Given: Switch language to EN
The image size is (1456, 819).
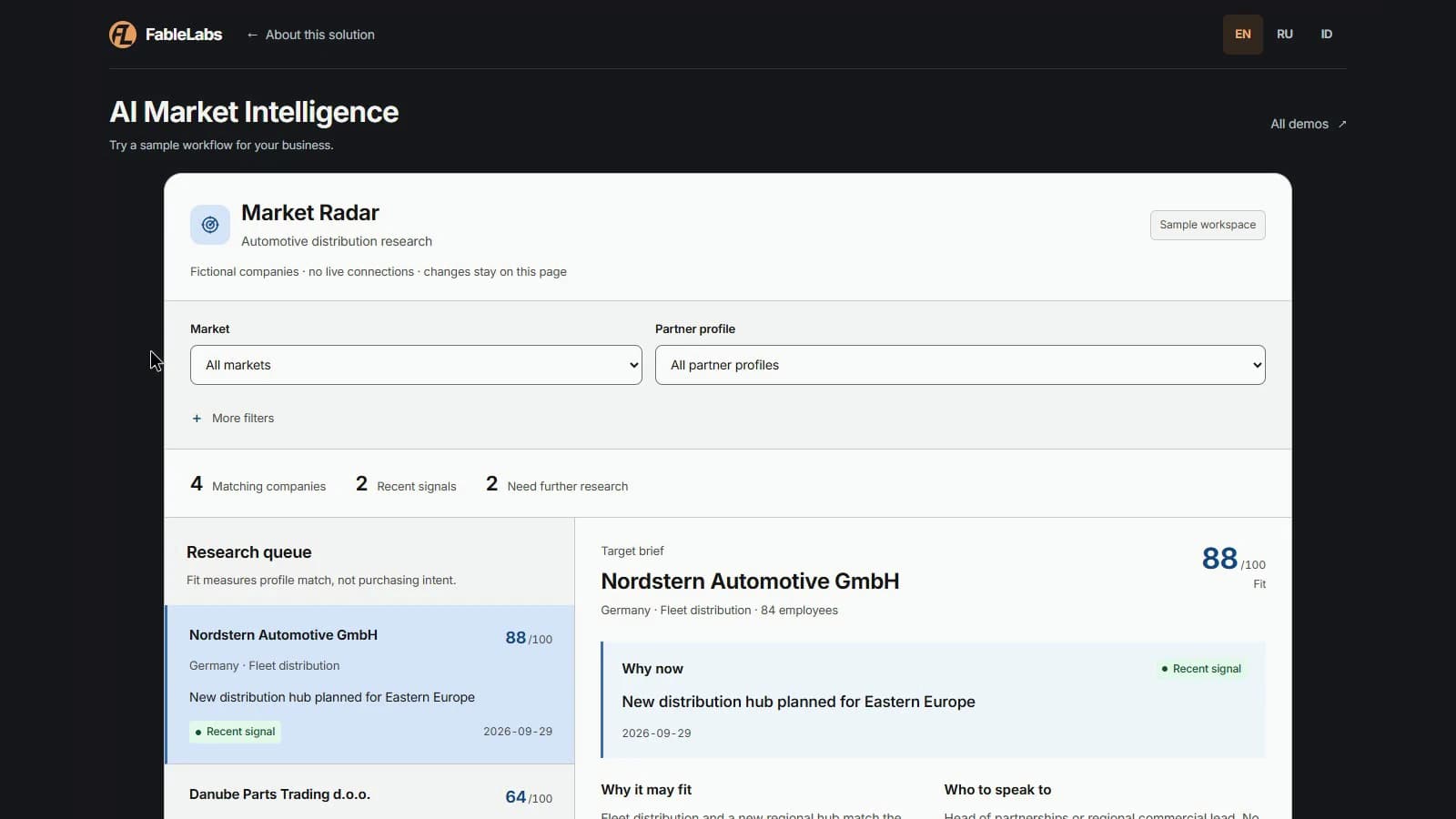Looking at the screenshot, I should [x=1243, y=35].
